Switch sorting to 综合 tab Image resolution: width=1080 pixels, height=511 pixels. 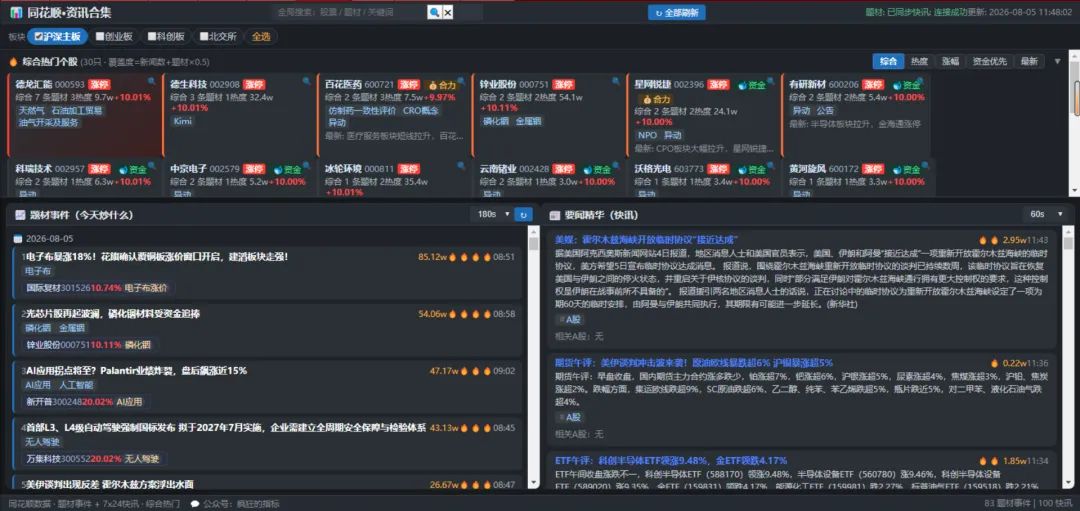(x=889, y=61)
